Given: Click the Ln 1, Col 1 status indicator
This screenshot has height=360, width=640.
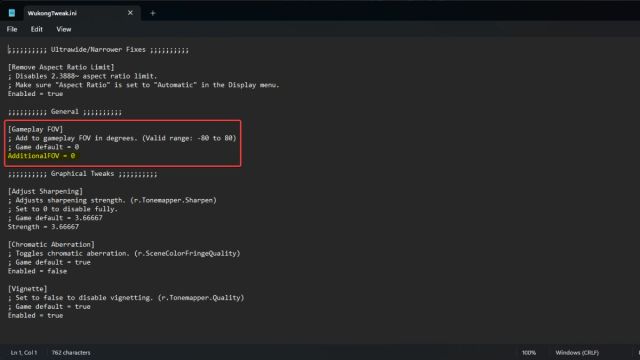Looking at the screenshot, I should tap(24, 353).
